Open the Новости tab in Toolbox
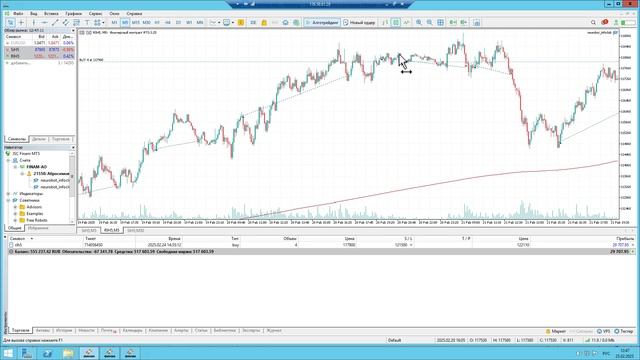This screenshot has width=640, height=360. pyautogui.click(x=86, y=331)
